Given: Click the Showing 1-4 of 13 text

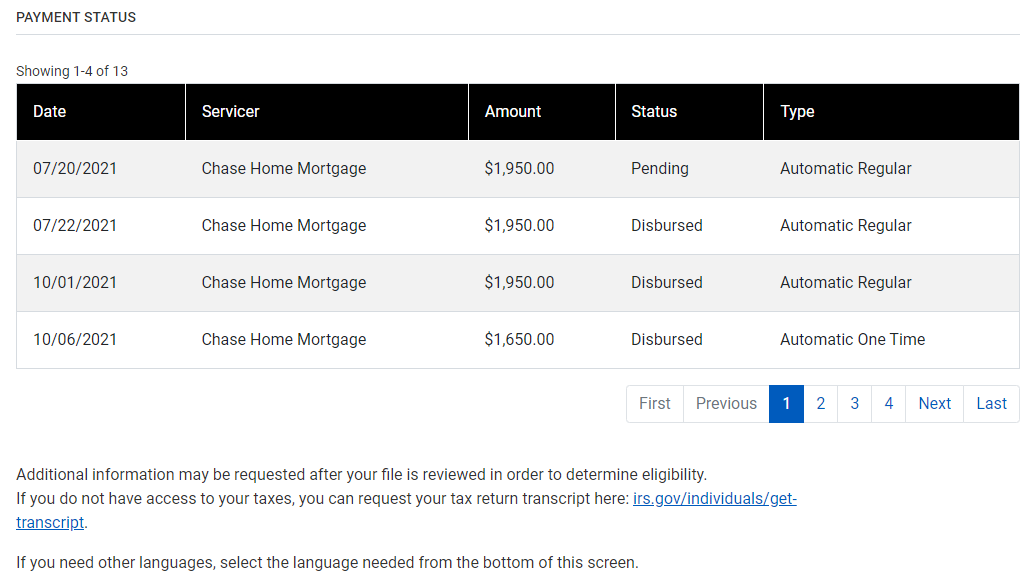Looking at the screenshot, I should pyautogui.click(x=67, y=71).
